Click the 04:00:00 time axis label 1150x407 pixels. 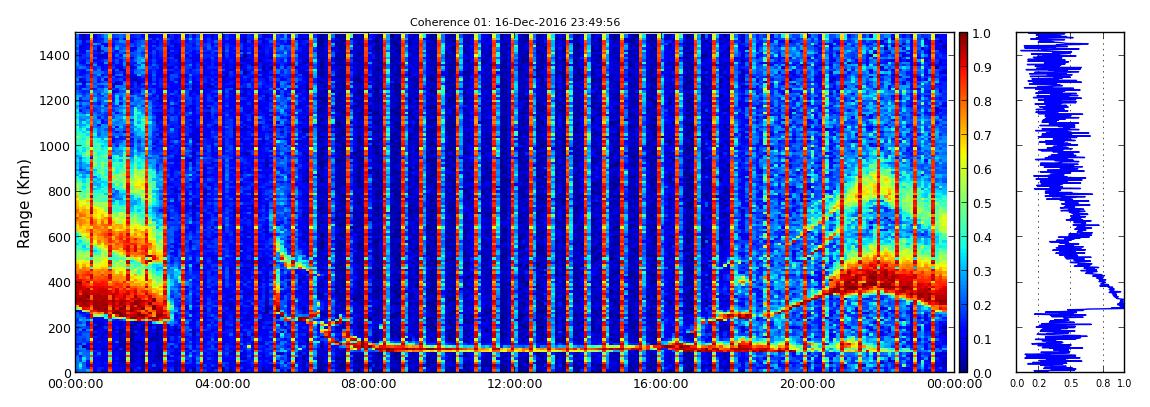(220, 384)
